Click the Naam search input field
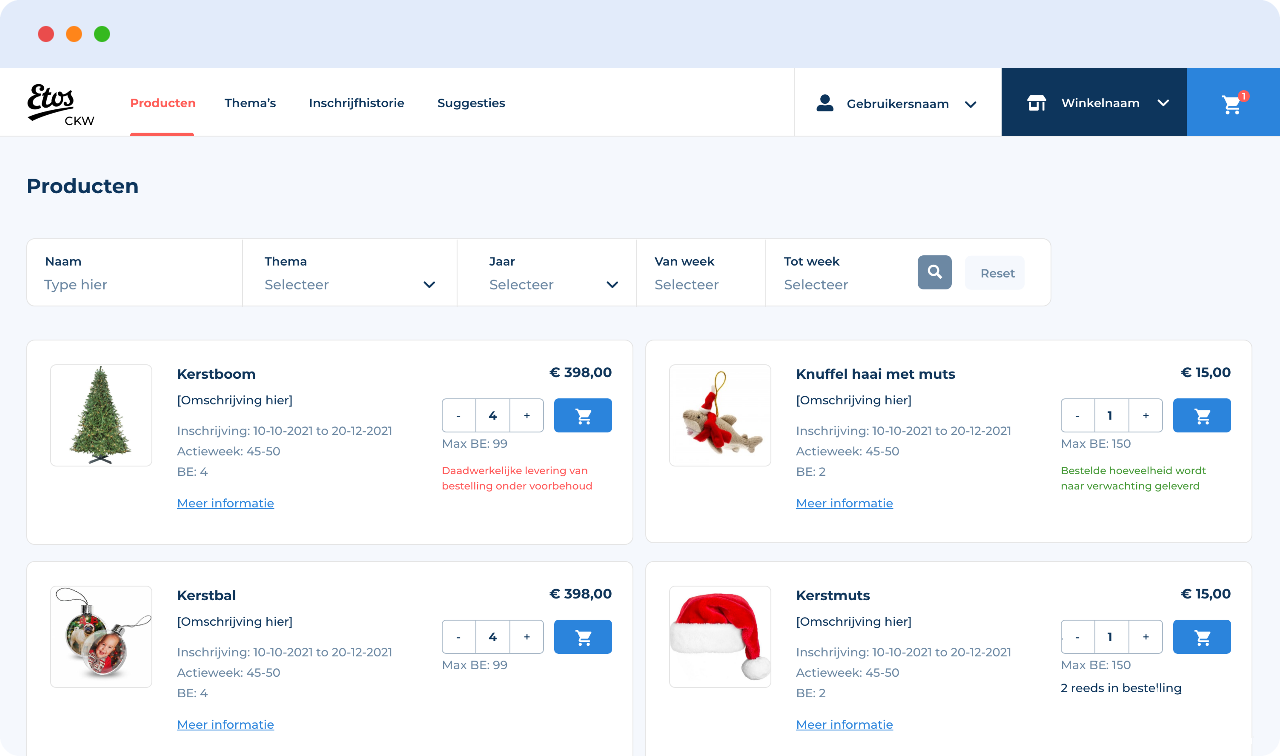The height and width of the screenshot is (756, 1280). [135, 273]
